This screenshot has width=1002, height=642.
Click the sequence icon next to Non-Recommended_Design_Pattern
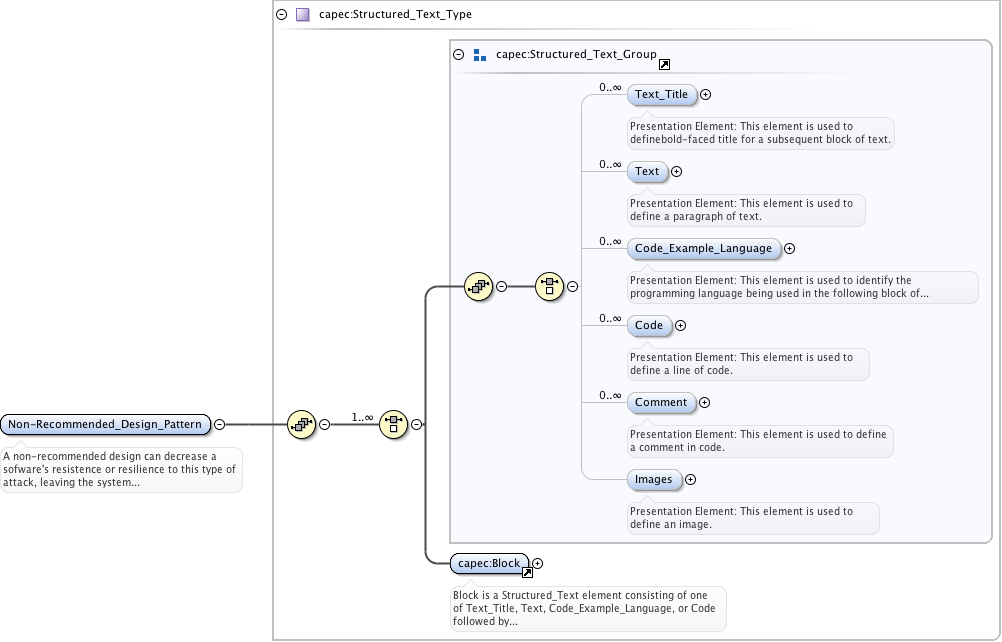tap(300, 424)
